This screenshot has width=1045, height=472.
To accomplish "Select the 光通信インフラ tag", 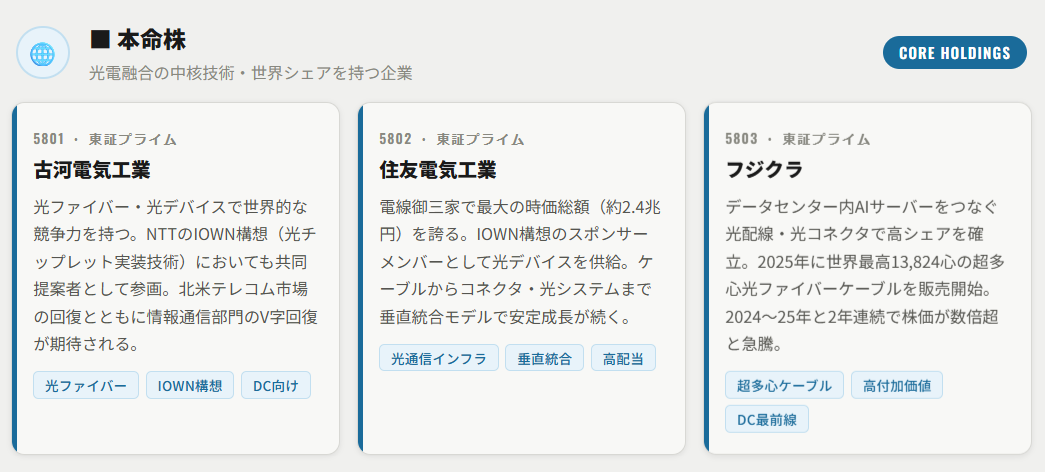I will point(438,358).
